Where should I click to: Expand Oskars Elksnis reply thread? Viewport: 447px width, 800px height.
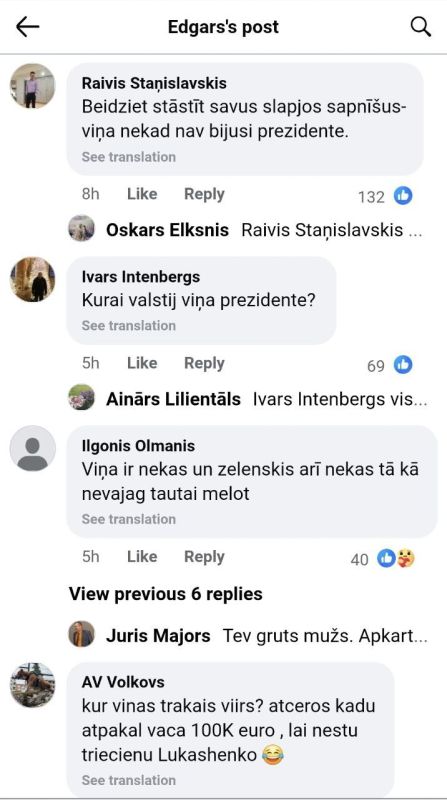click(x=246, y=230)
